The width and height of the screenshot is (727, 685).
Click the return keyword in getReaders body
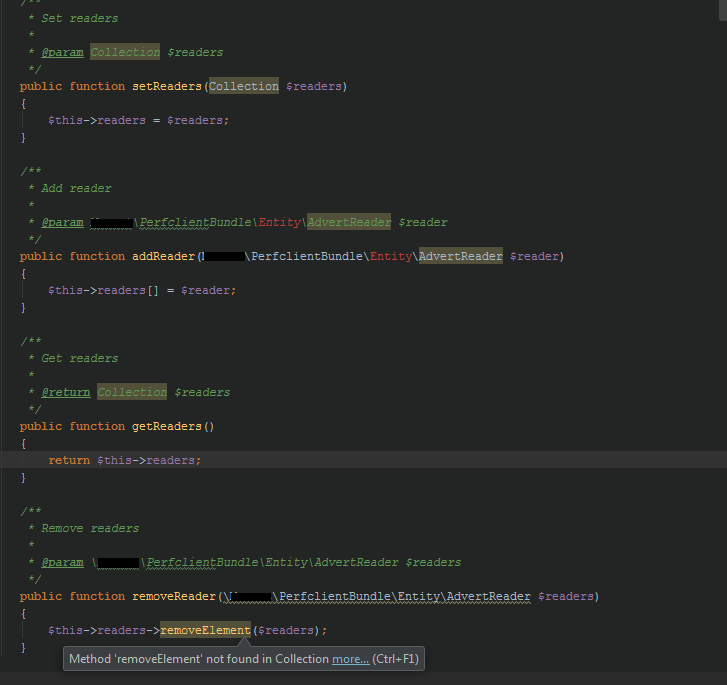[70, 460]
